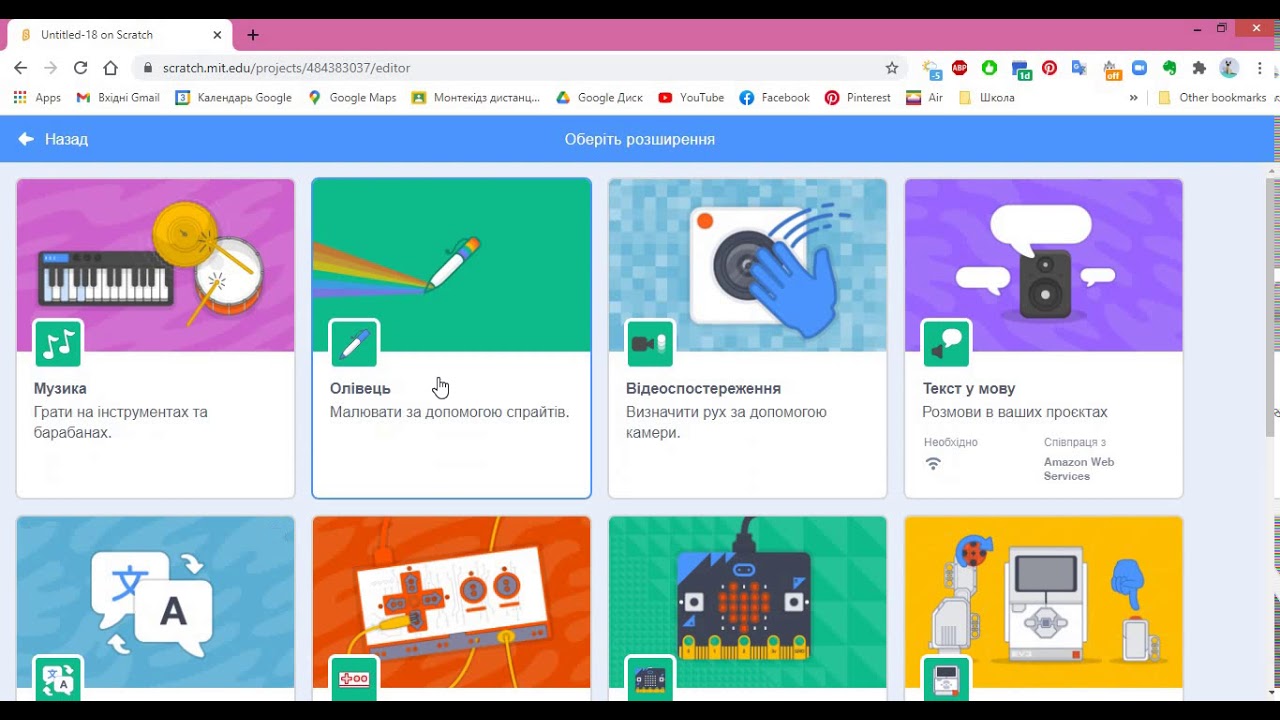Click the Pinterest extension icon in toolbar
This screenshot has width=1280, height=720.
tap(1049, 68)
